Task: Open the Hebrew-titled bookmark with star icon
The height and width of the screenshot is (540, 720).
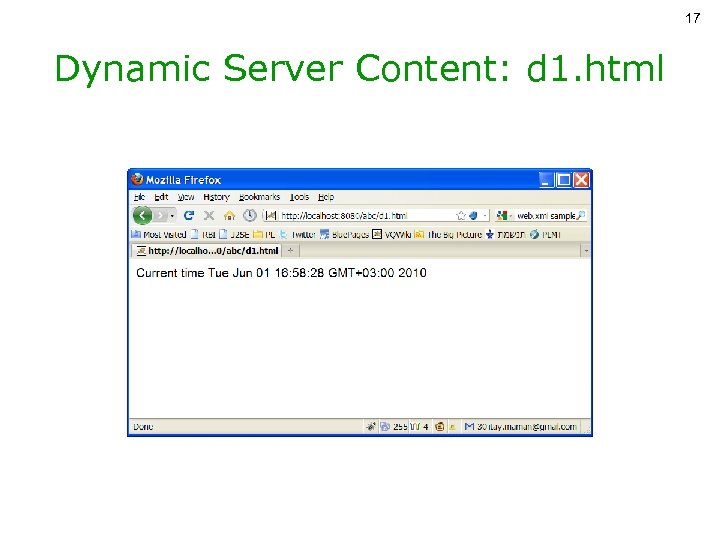Action: 505,235
